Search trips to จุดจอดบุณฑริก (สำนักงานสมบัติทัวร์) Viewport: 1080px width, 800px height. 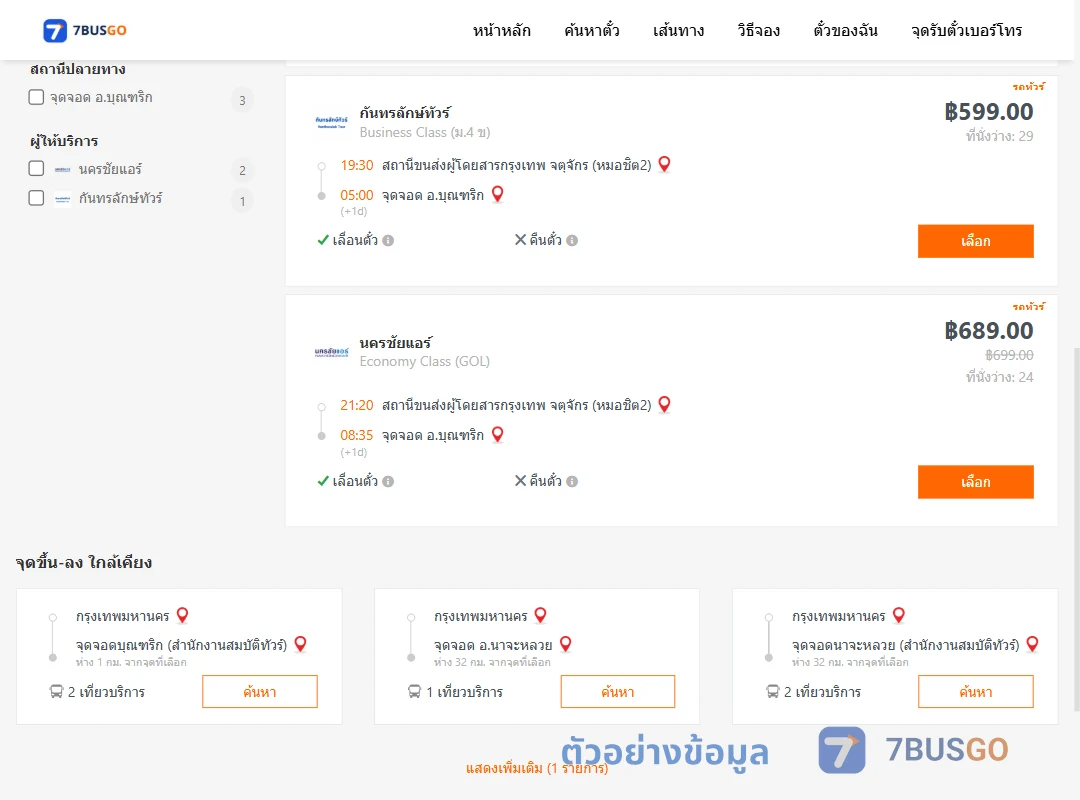click(x=260, y=691)
